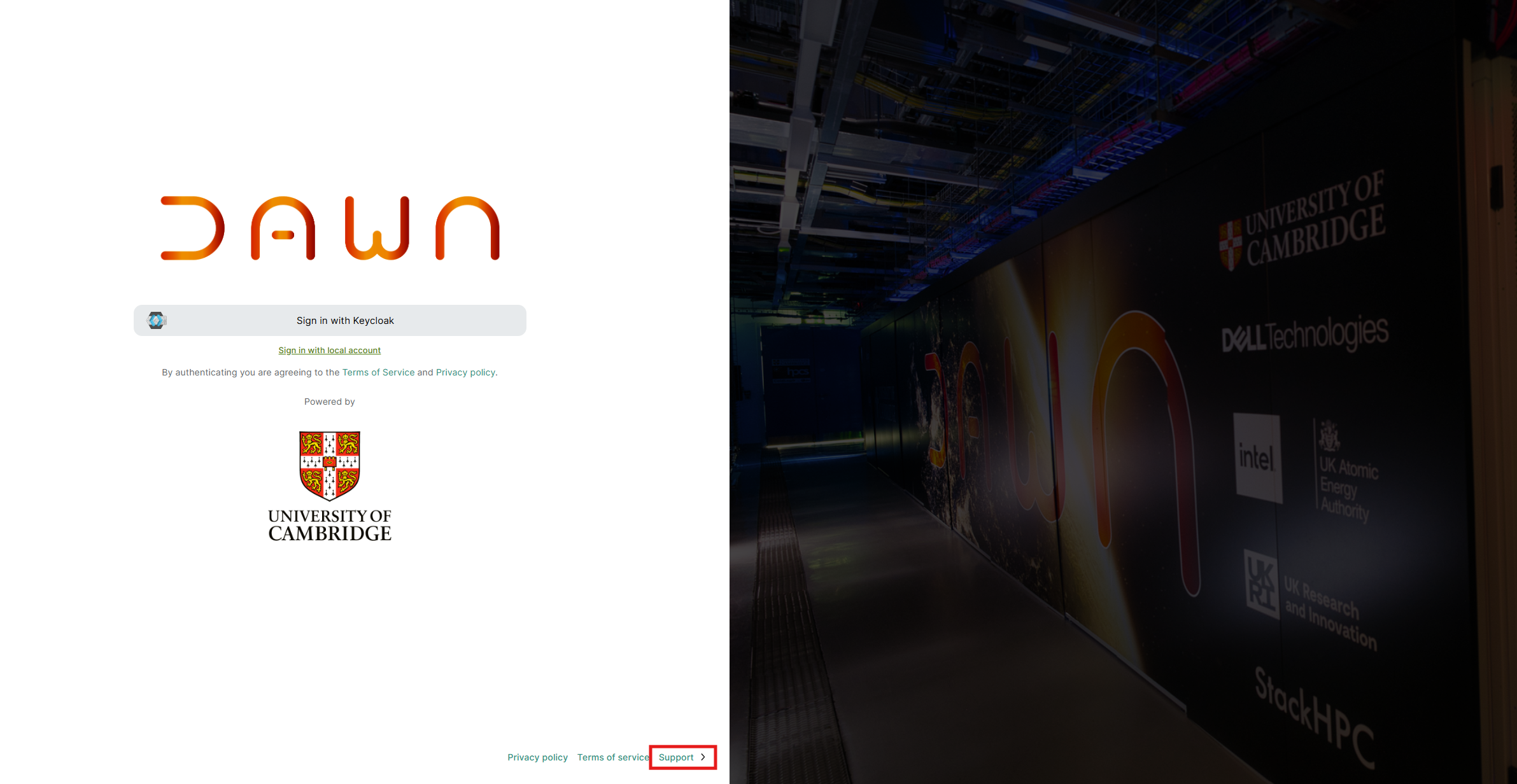Image resolution: width=1517 pixels, height=784 pixels.
Task: Click University of Cambridge logo on server wall
Action: (x=1302, y=224)
